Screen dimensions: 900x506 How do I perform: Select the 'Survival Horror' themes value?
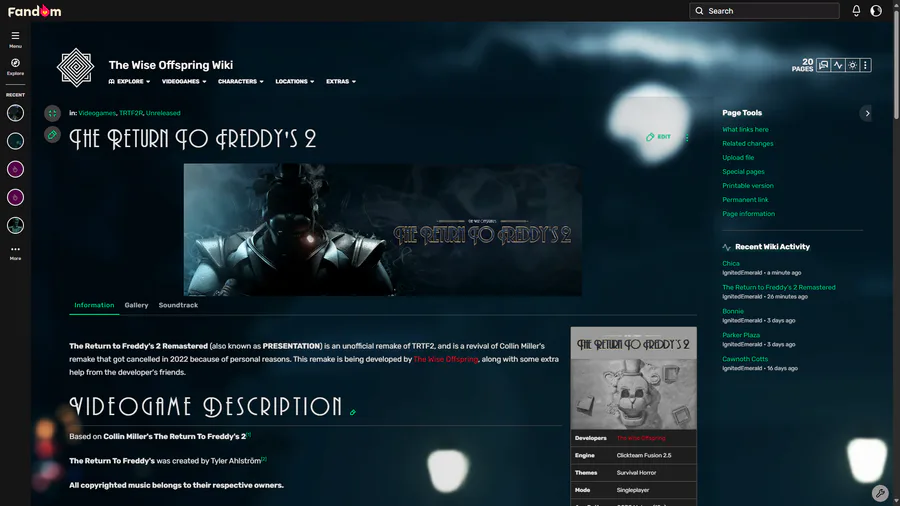pyautogui.click(x=636, y=473)
